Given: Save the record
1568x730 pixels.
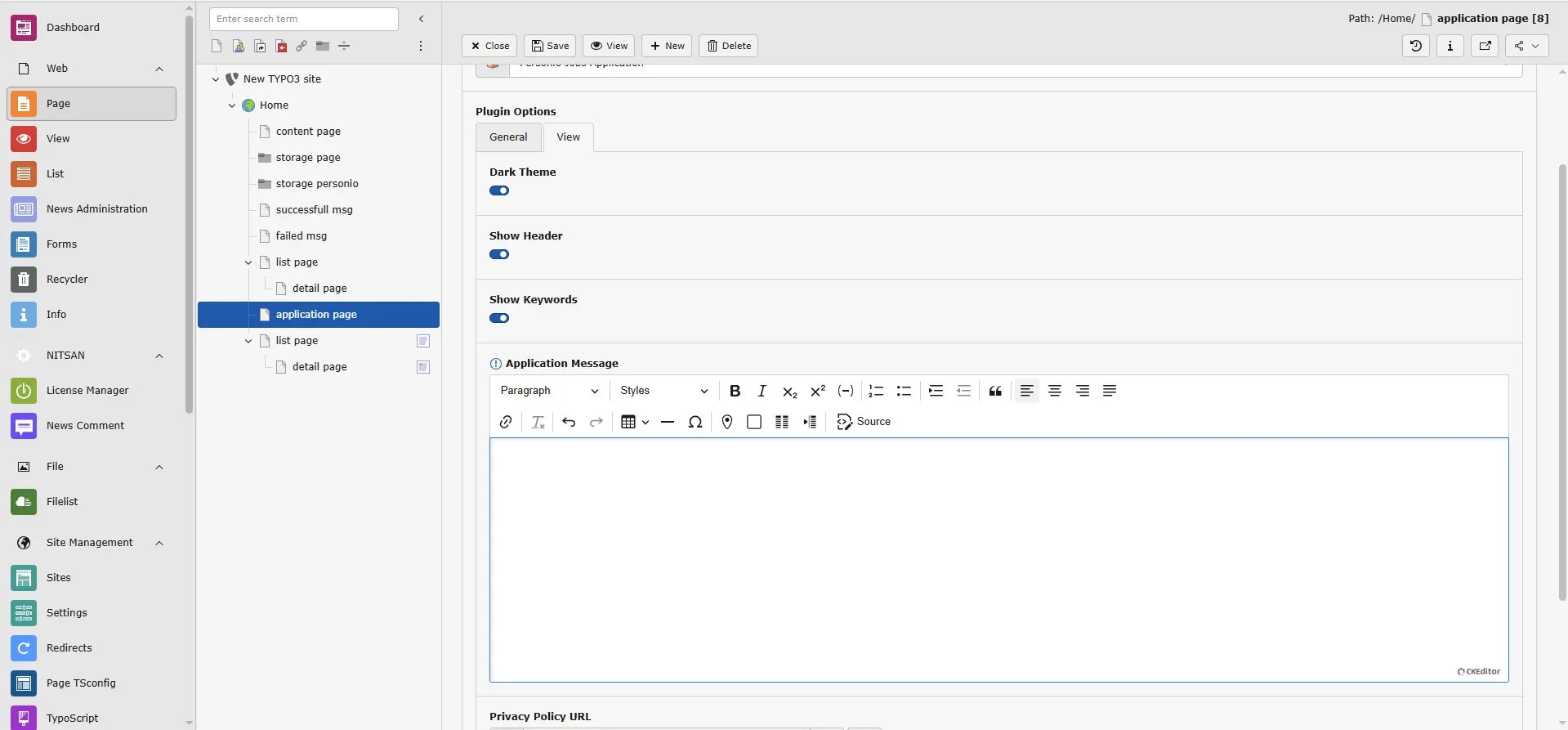Looking at the screenshot, I should pyautogui.click(x=550, y=46).
